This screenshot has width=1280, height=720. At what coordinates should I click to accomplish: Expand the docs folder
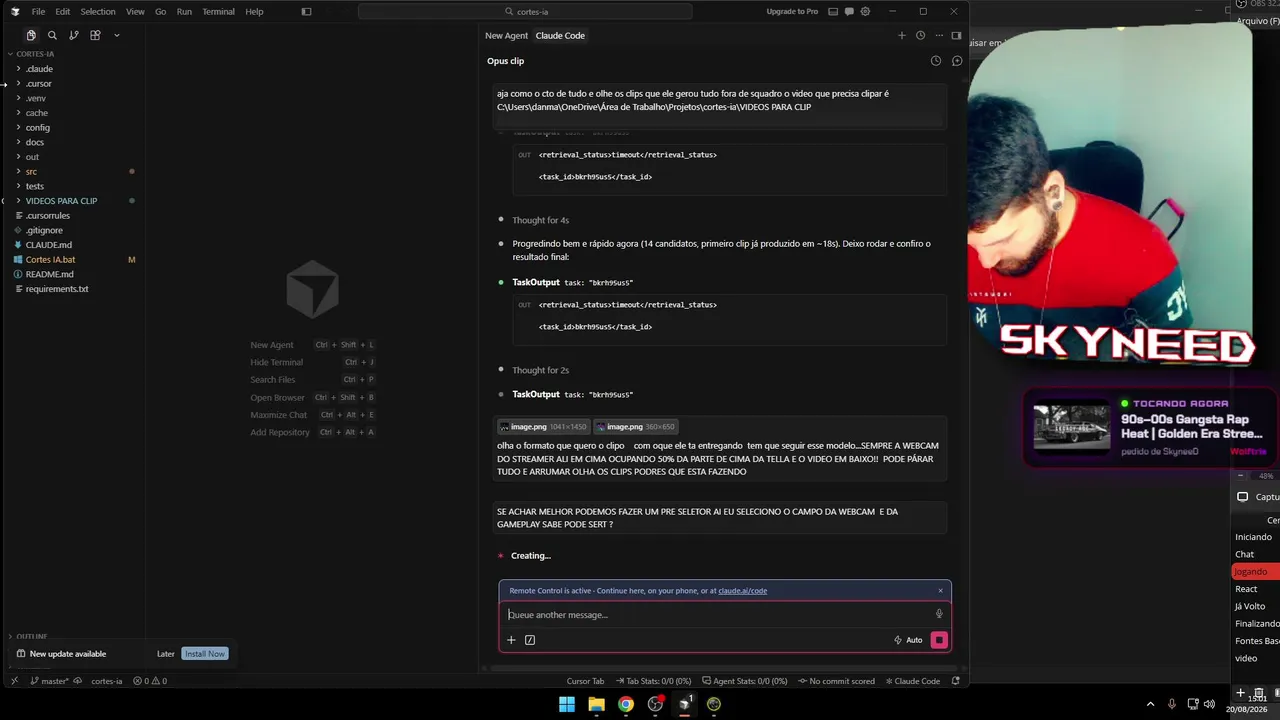coord(35,142)
